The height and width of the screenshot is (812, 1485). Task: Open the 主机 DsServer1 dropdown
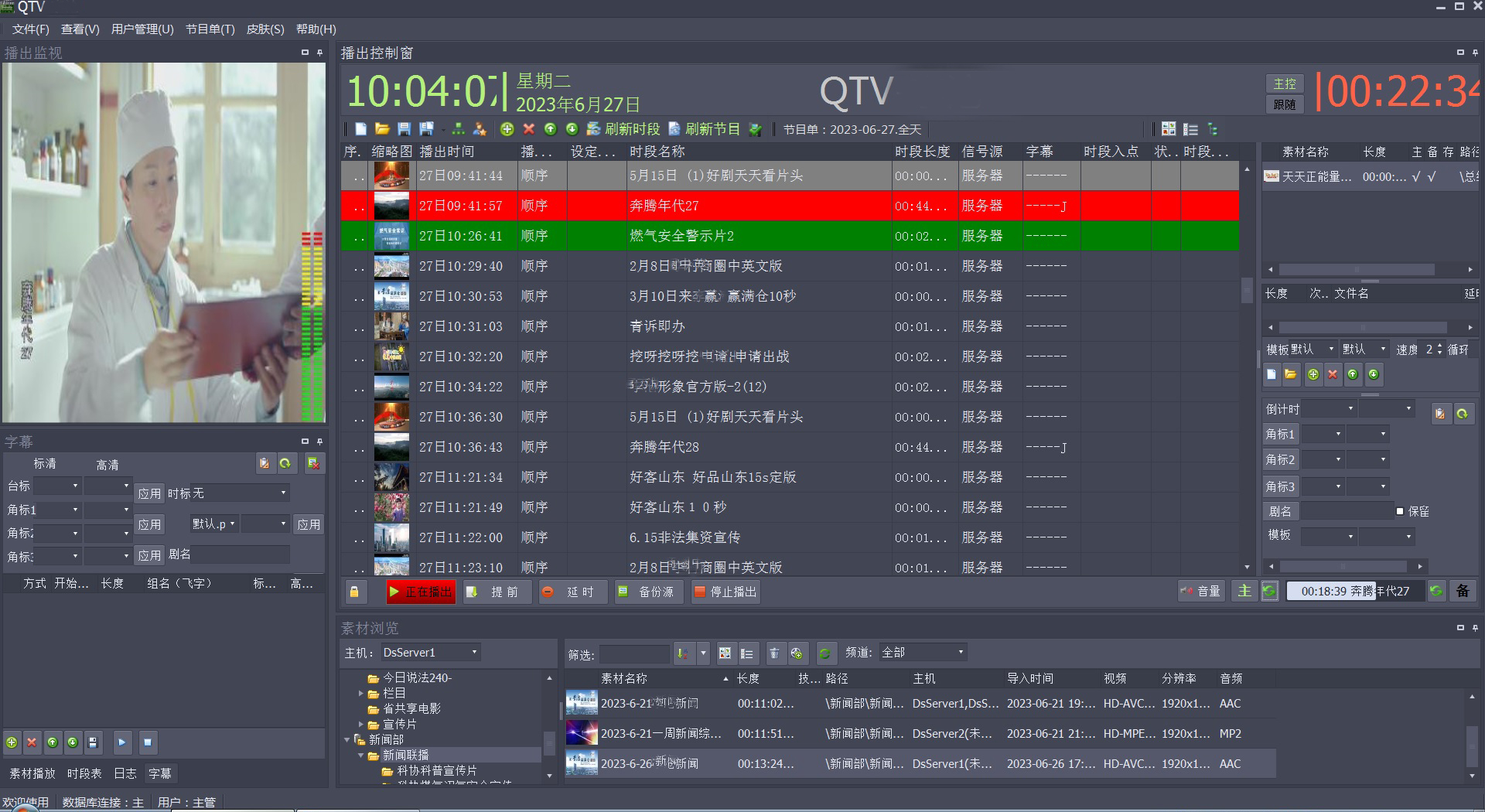[430, 653]
